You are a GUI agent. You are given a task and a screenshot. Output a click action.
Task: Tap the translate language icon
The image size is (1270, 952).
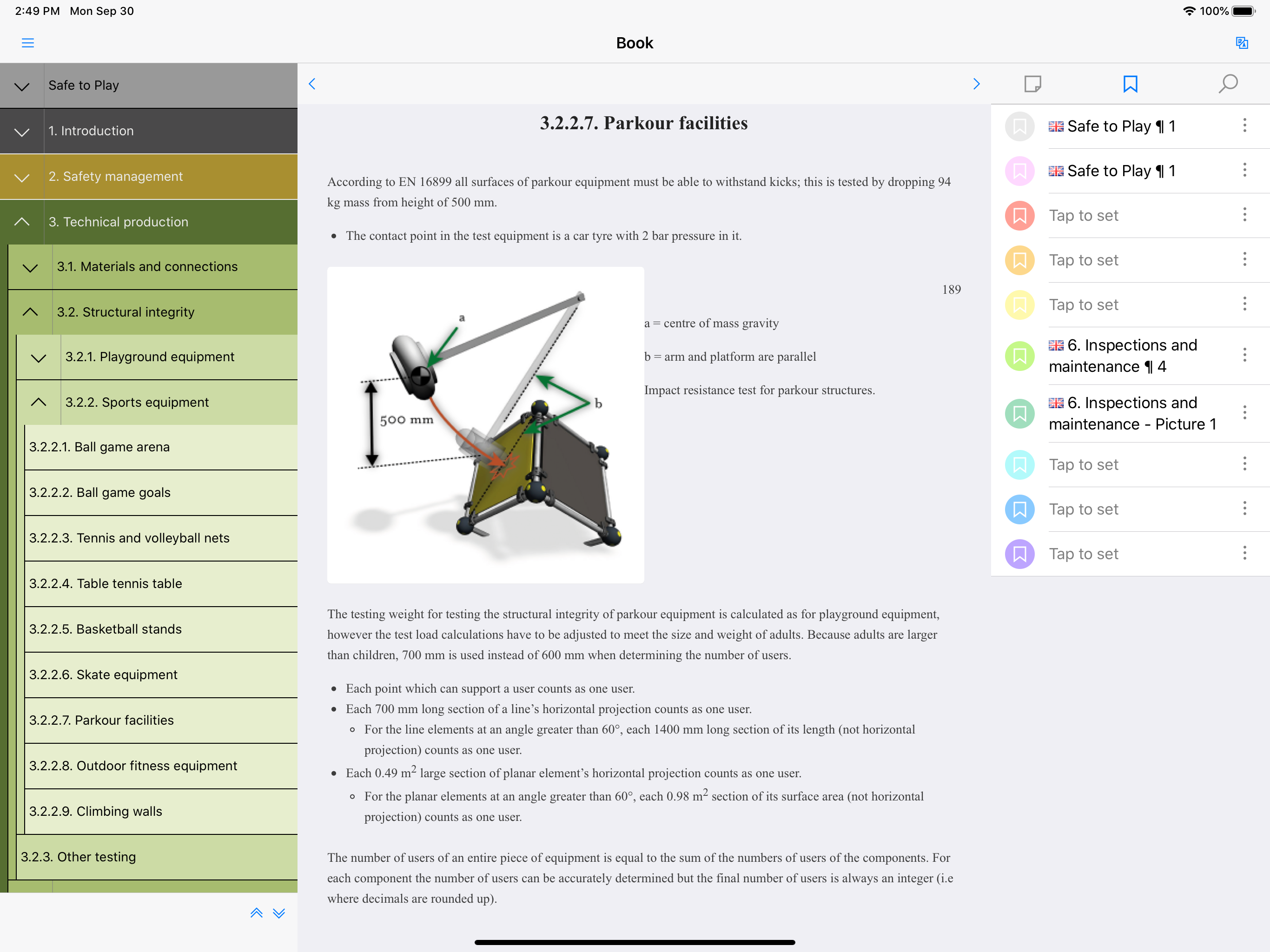(1241, 43)
